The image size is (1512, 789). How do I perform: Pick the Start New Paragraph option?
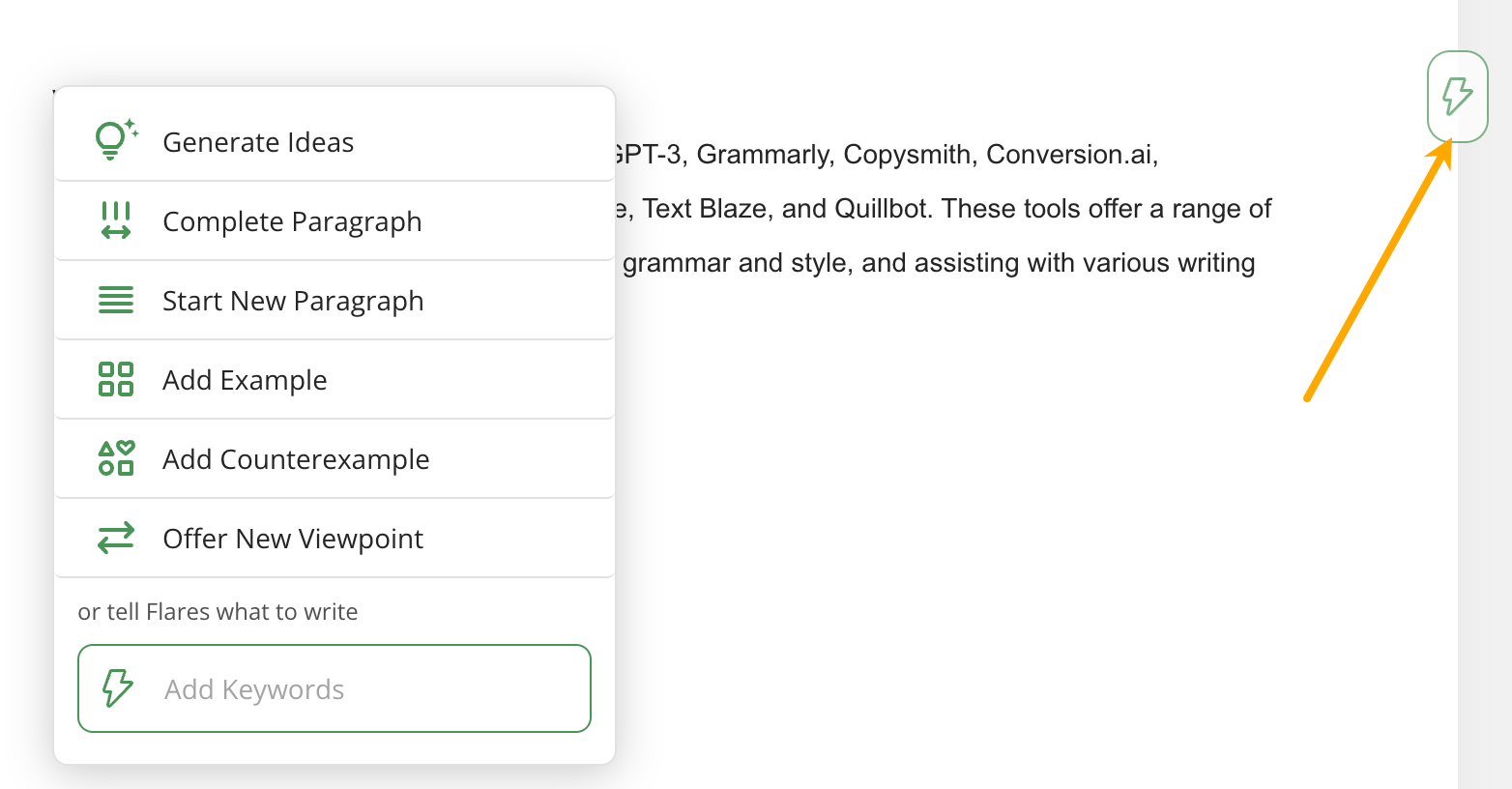tap(293, 301)
